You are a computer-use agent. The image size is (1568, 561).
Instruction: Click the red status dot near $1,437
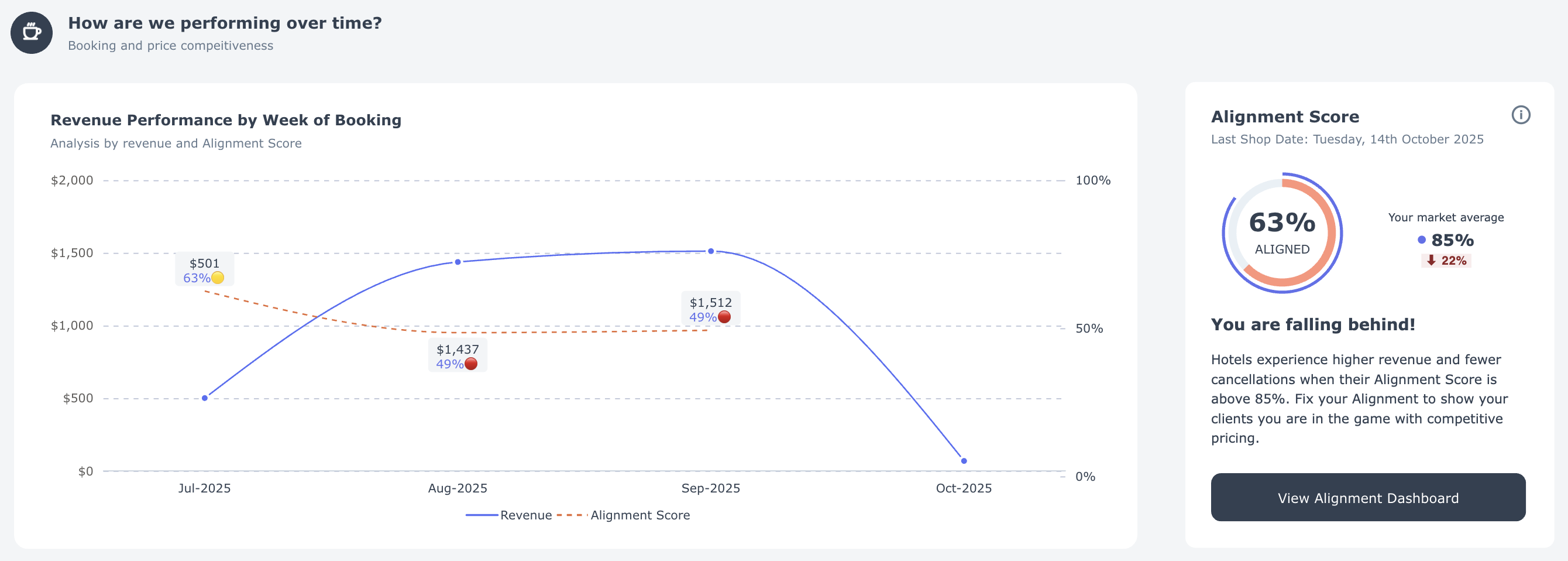(x=470, y=364)
